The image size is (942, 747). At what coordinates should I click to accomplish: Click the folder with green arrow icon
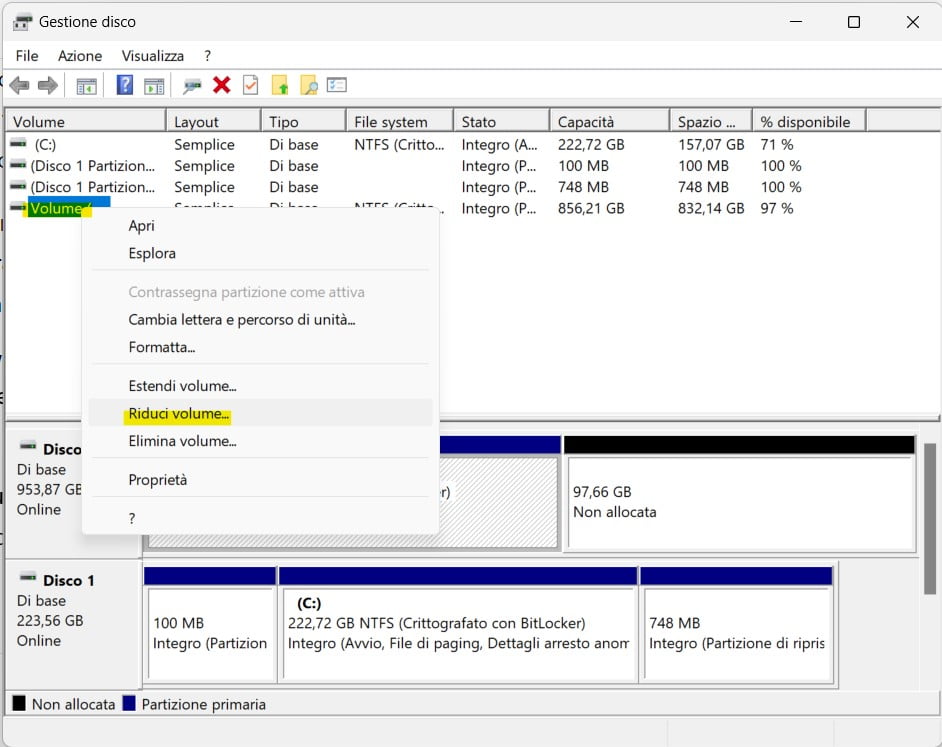click(x=280, y=86)
